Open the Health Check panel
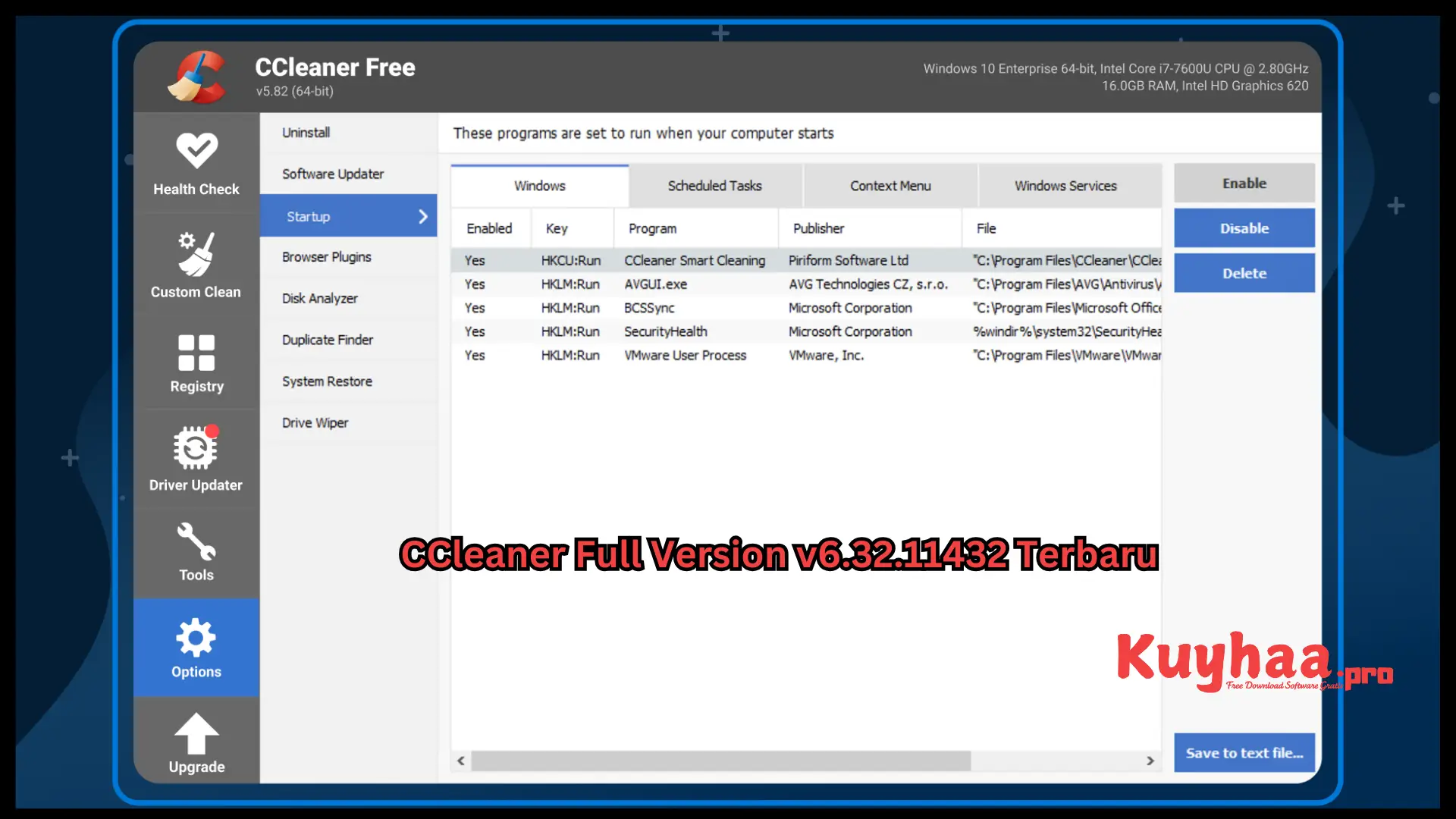The width and height of the screenshot is (1456, 819). pos(196,163)
